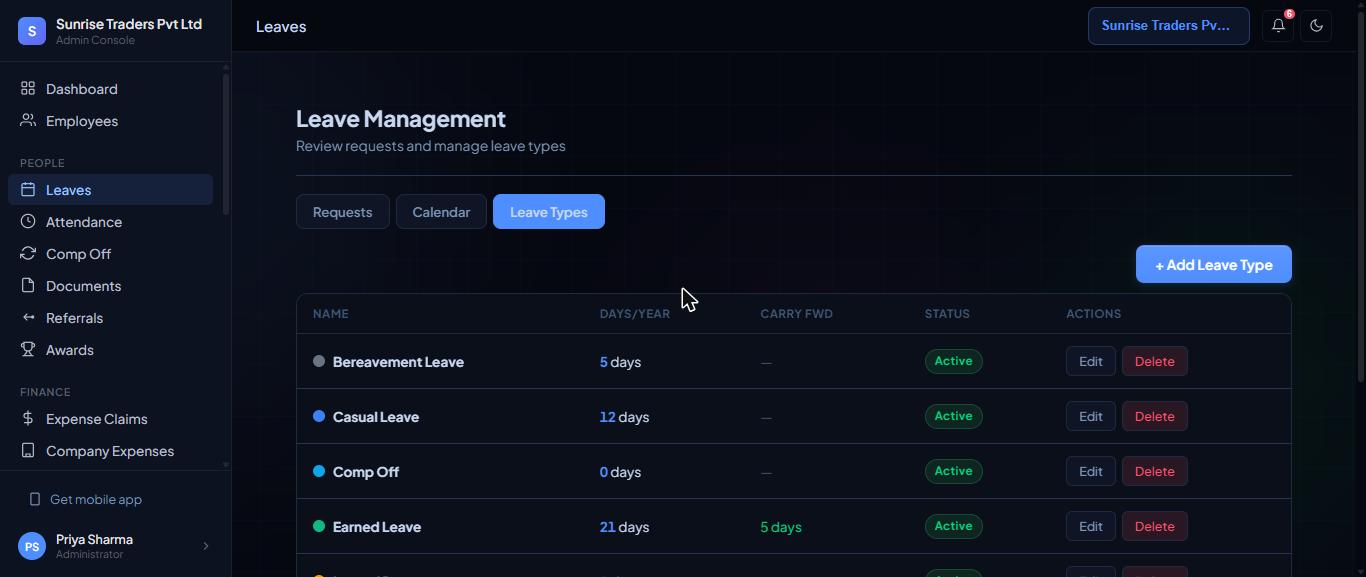Click '21 days' value for Earned Leave
1366x577 pixels.
(624, 527)
